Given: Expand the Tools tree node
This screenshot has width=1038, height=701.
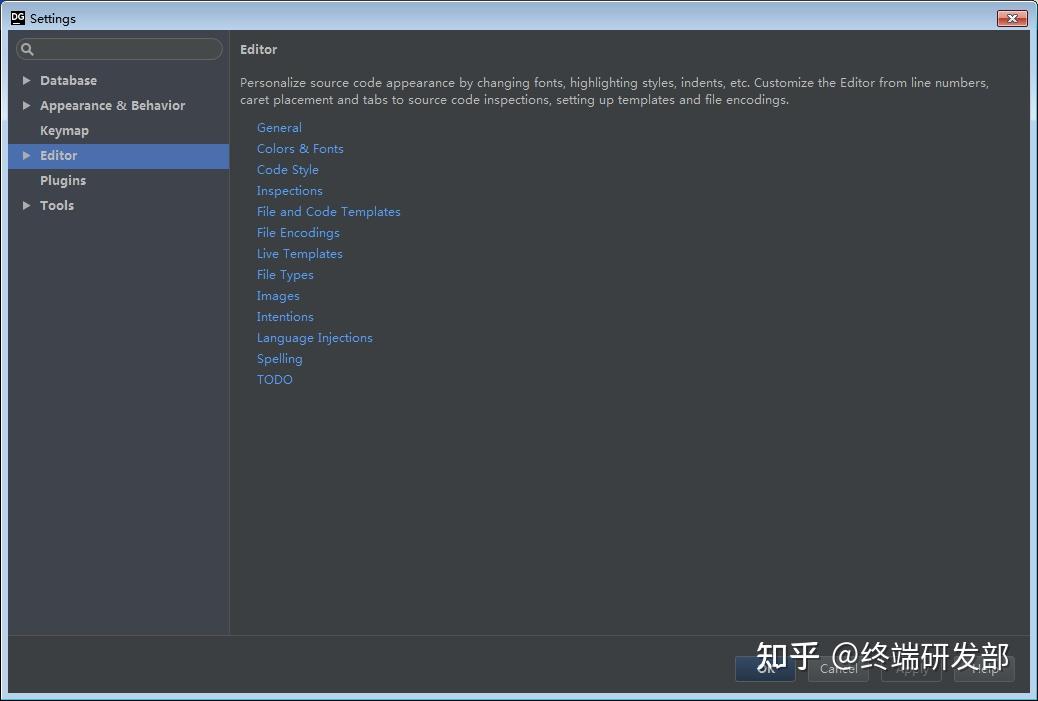Looking at the screenshot, I should [26, 205].
